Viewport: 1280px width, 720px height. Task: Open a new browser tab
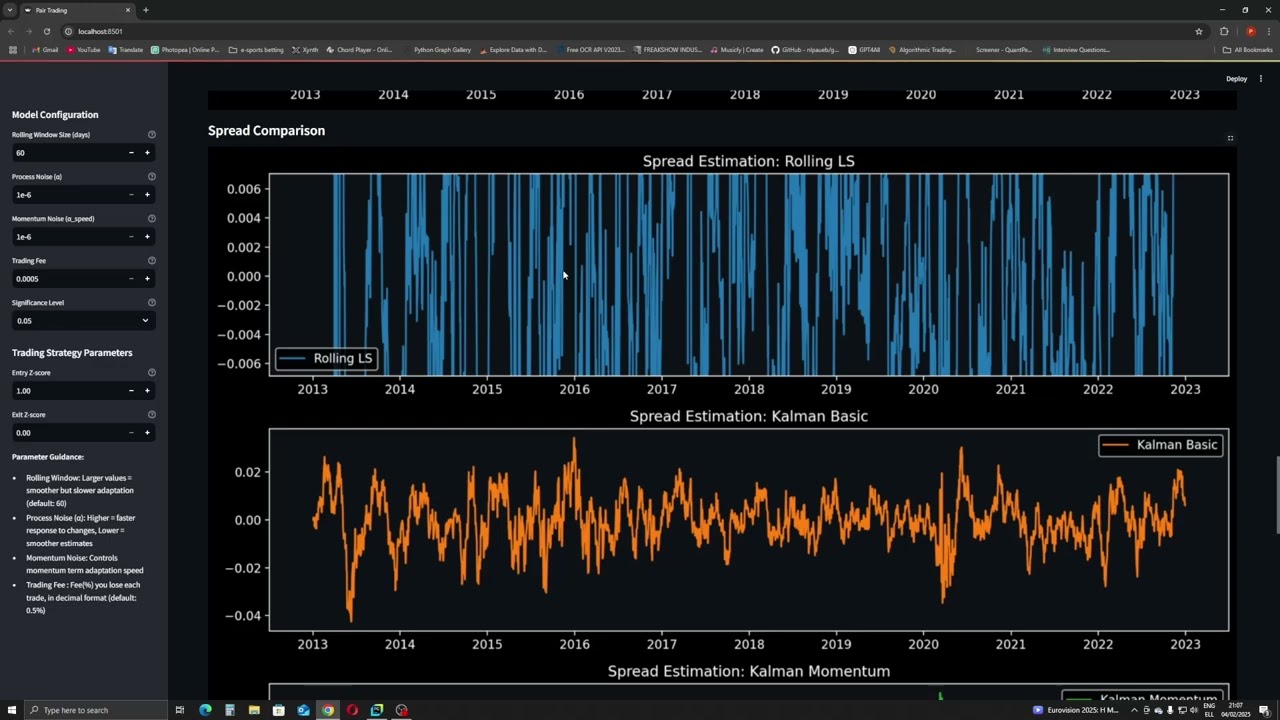[x=146, y=10]
